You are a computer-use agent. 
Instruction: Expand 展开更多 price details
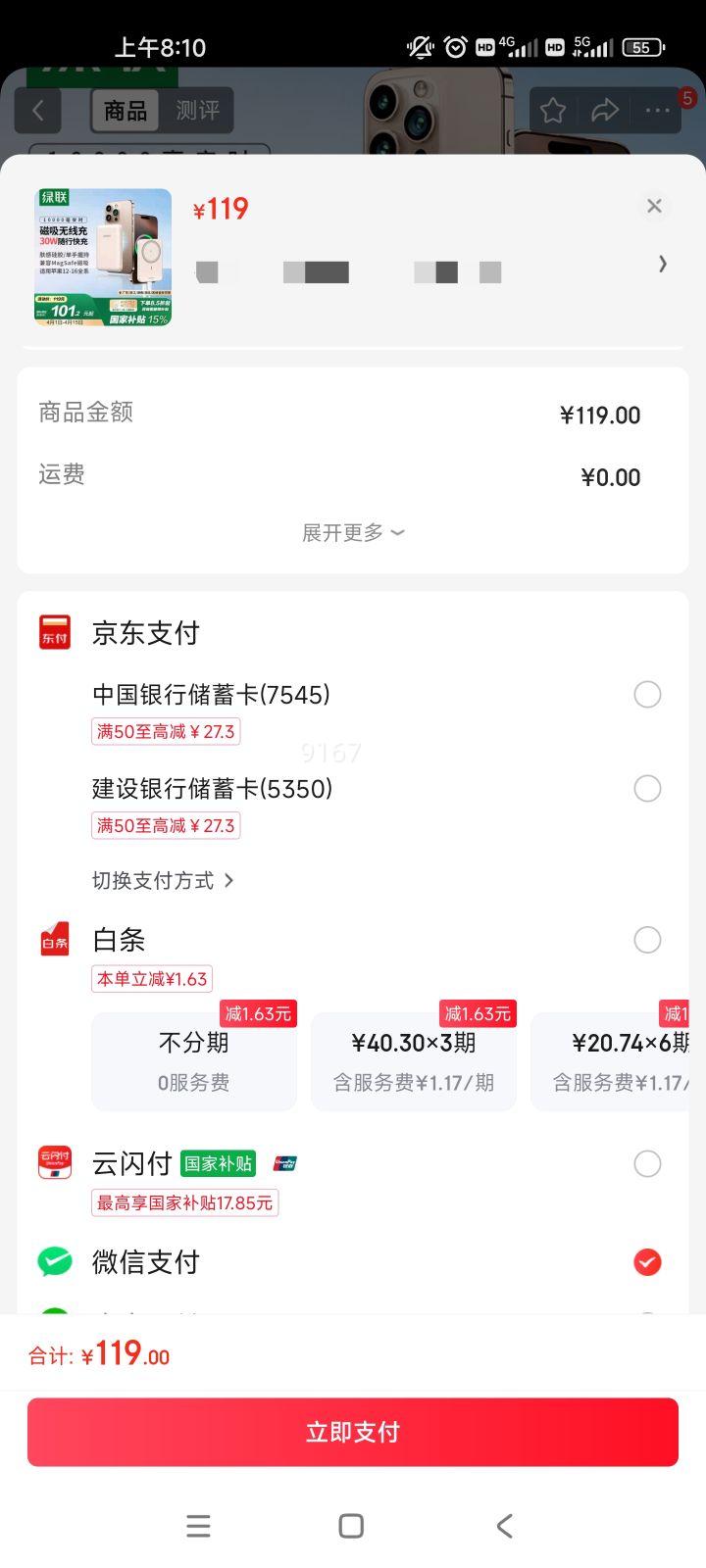[353, 533]
